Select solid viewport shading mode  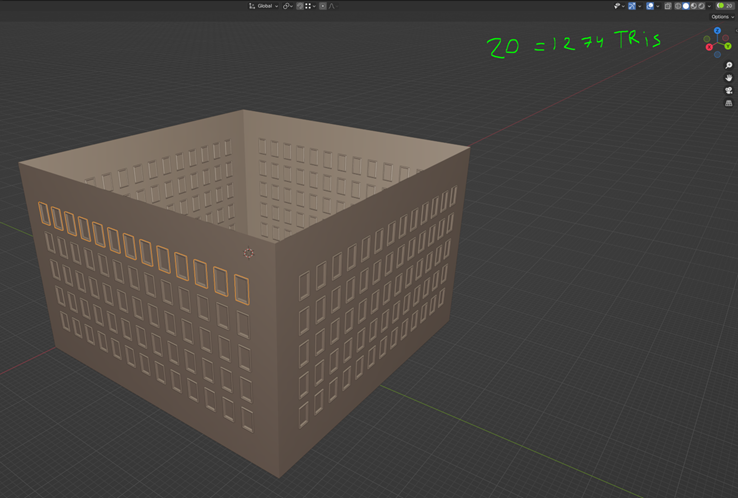click(686, 6)
